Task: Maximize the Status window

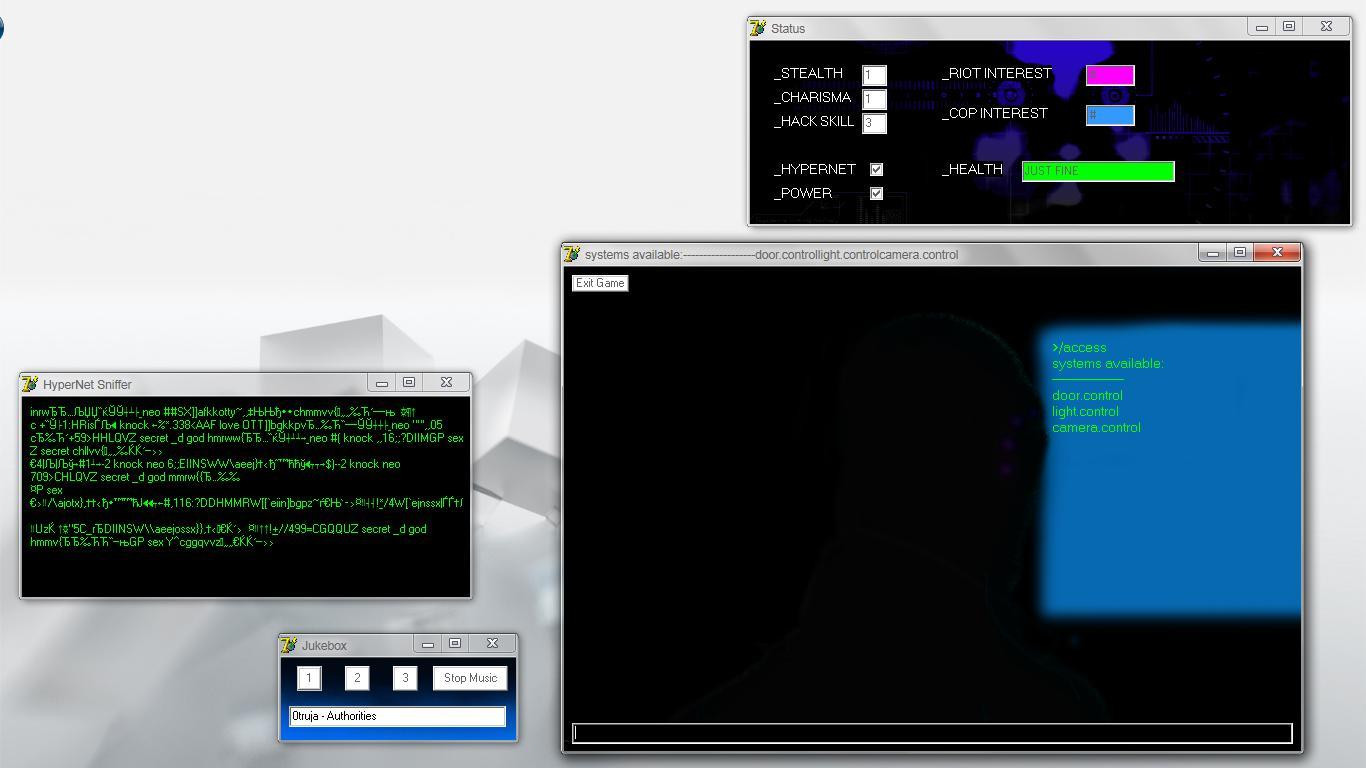Action: coord(1289,27)
